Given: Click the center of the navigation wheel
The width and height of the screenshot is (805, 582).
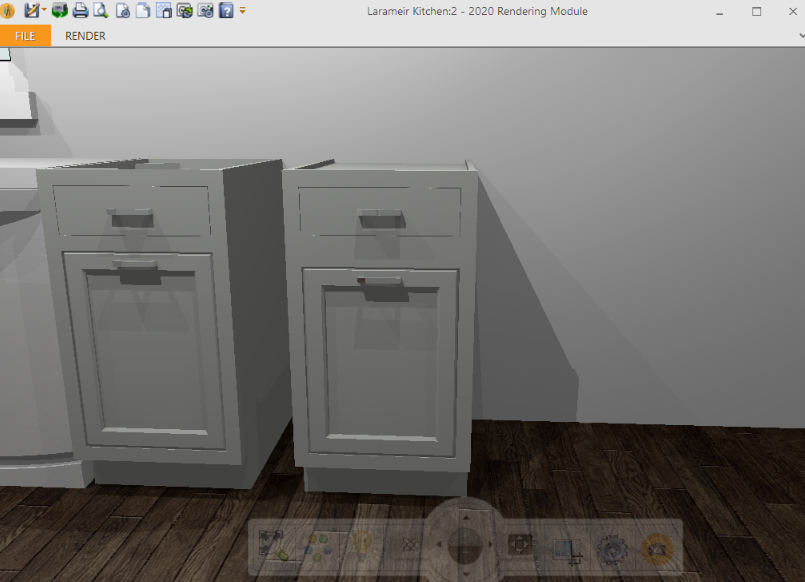Looking at the screenshot, I should click(x=465, y=545).
